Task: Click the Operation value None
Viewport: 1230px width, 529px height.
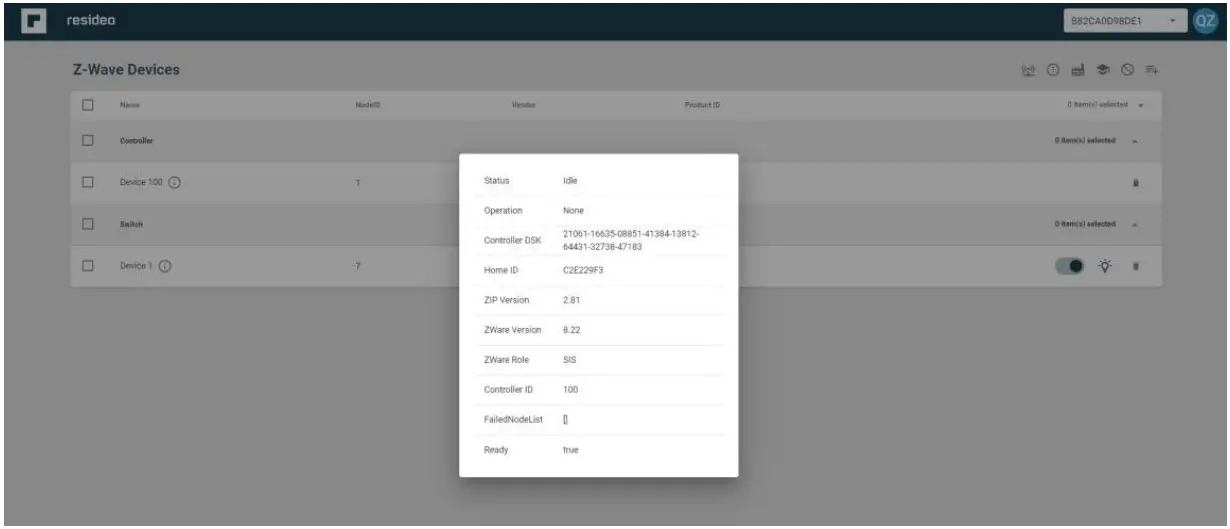Action: [573, 211]
